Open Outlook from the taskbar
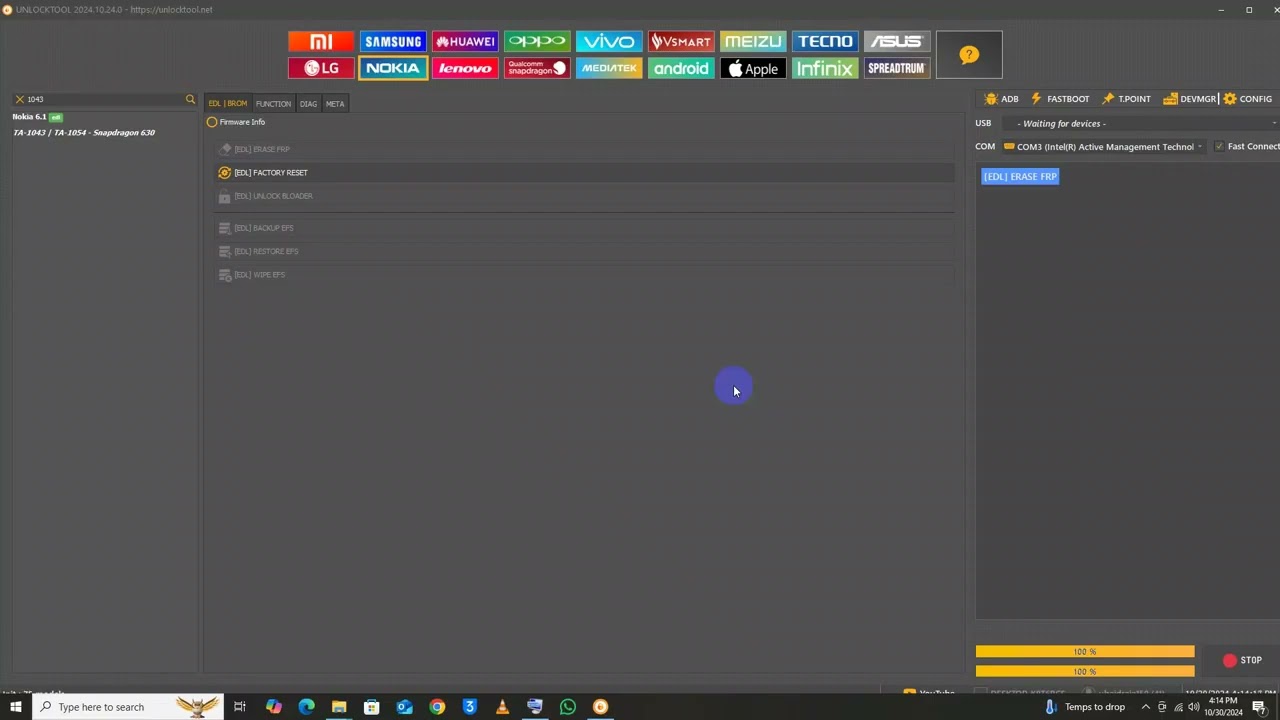 404,707
